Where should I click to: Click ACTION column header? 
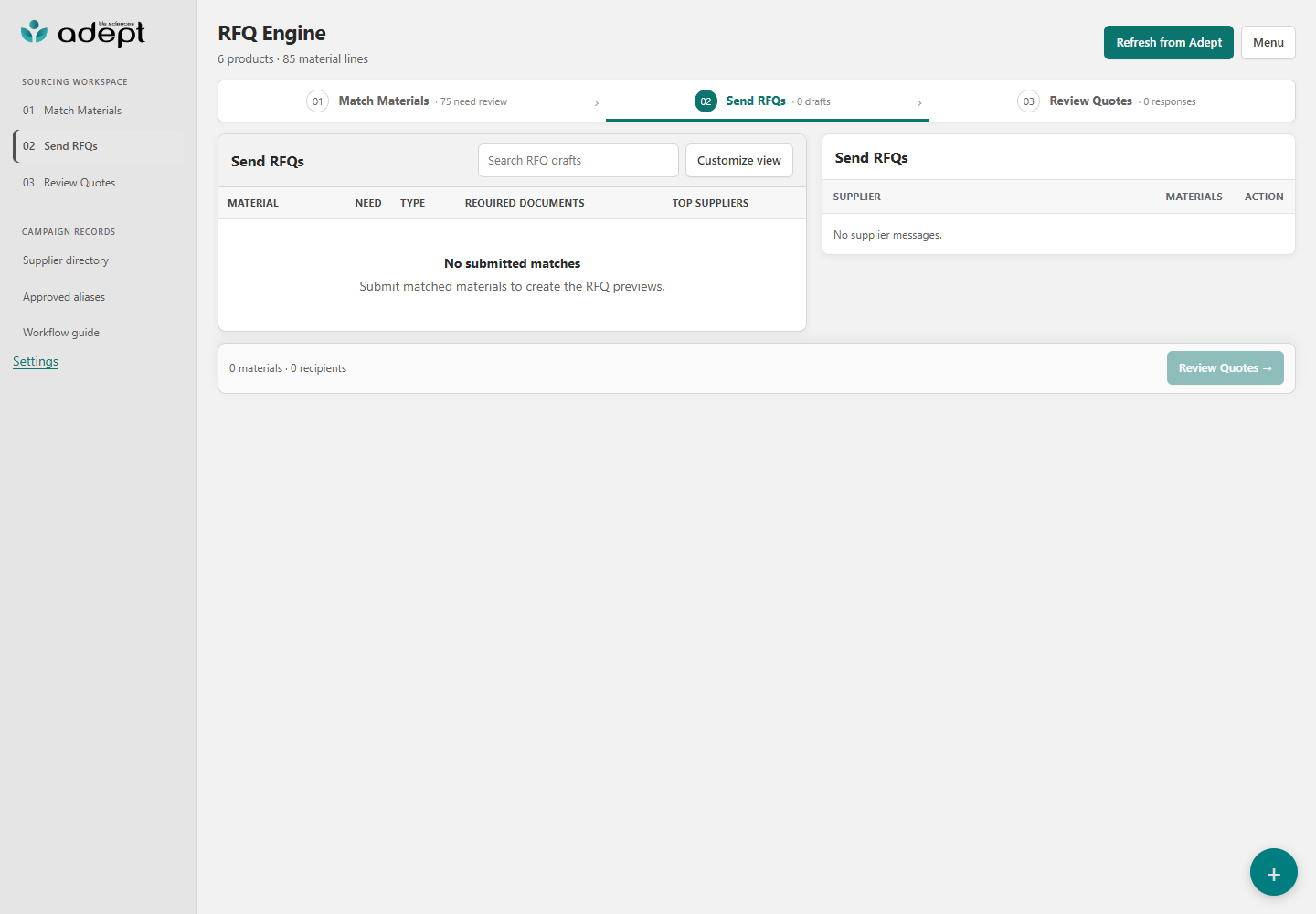(x=1264, y=197)
